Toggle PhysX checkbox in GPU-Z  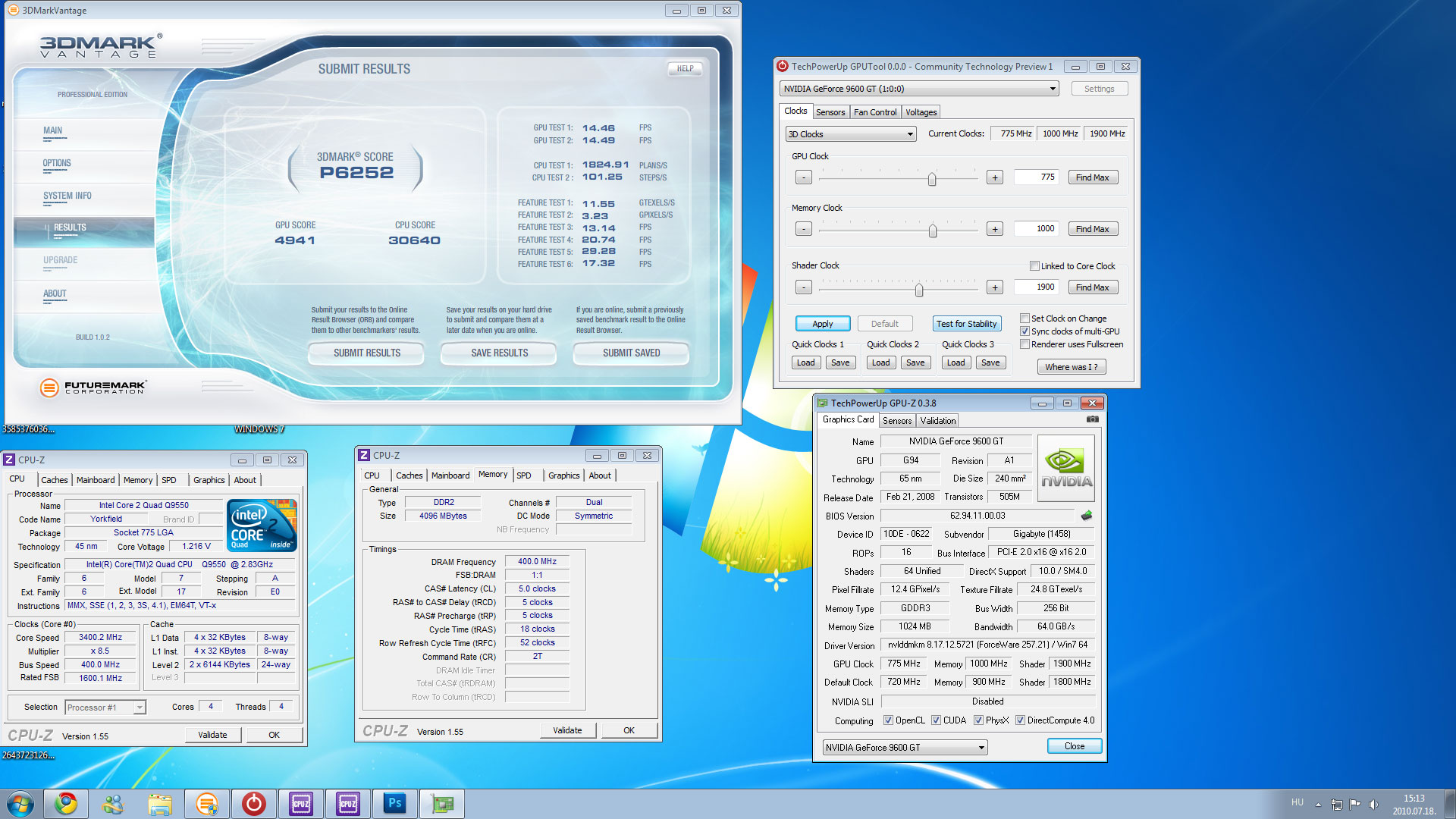(x=978, y=720)
